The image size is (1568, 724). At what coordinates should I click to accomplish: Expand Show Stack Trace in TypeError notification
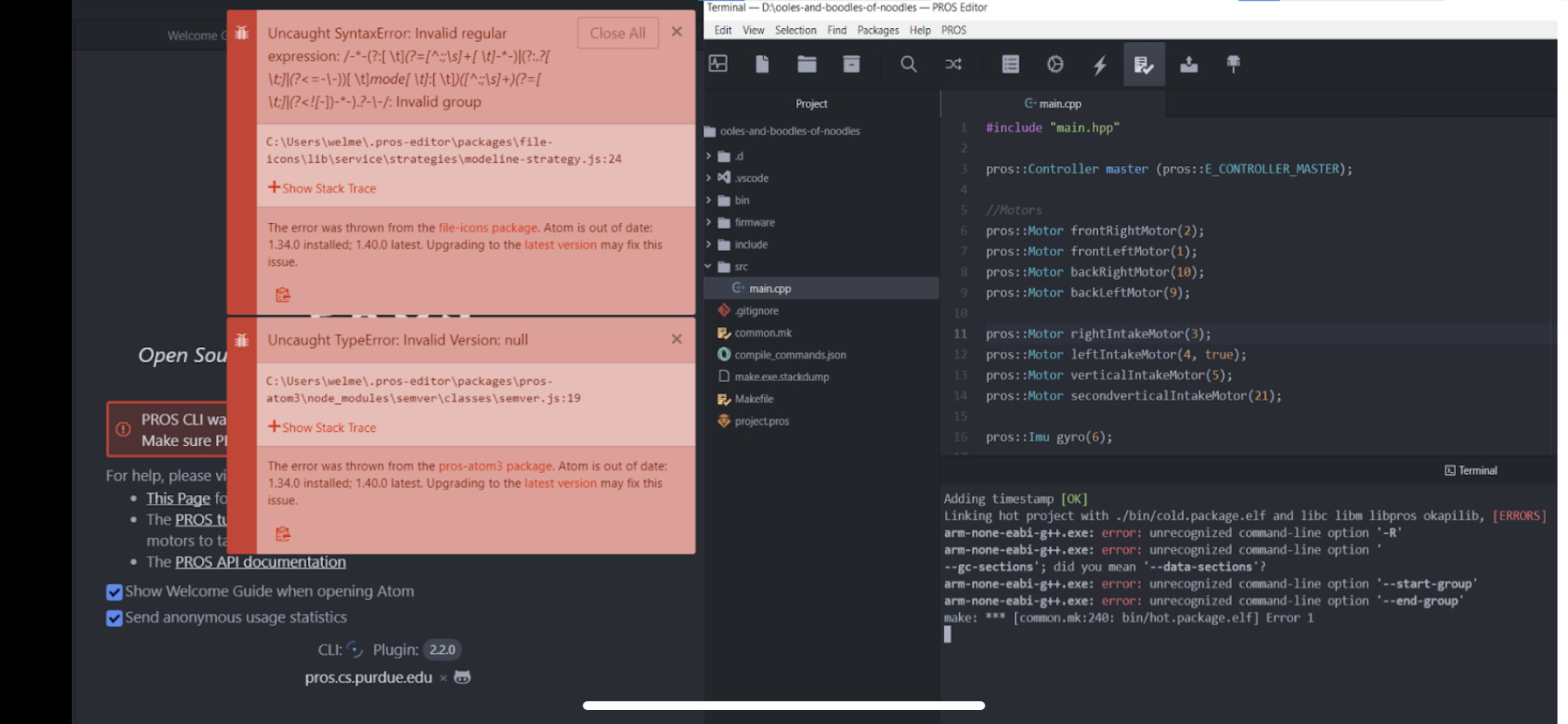(x=322, y=428)
